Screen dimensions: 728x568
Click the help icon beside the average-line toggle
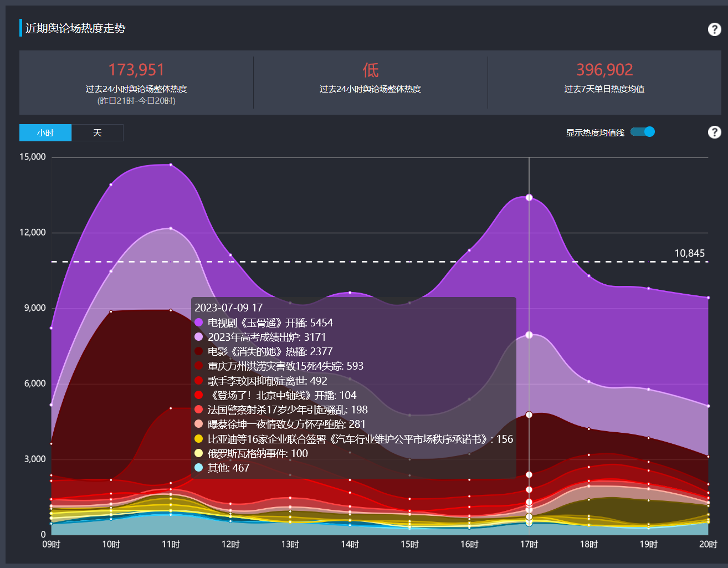point(714,132)
